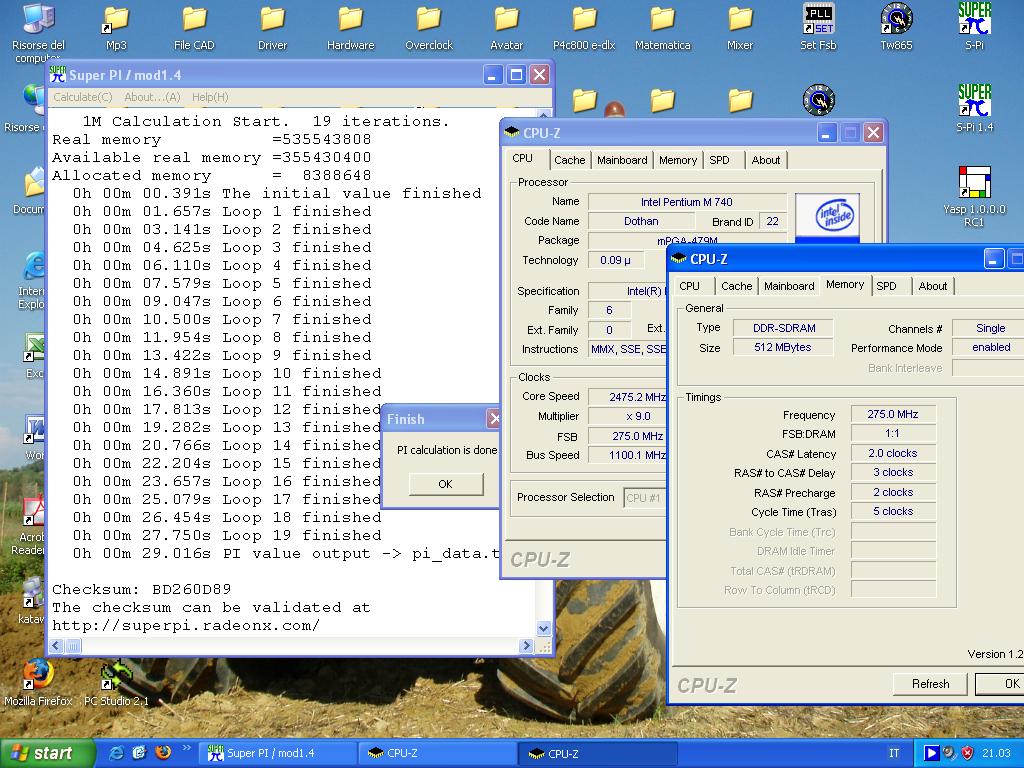Click the Intel Pentium M 740 name field
Viewport: 1024px width, 768px height.
[686, 202]
